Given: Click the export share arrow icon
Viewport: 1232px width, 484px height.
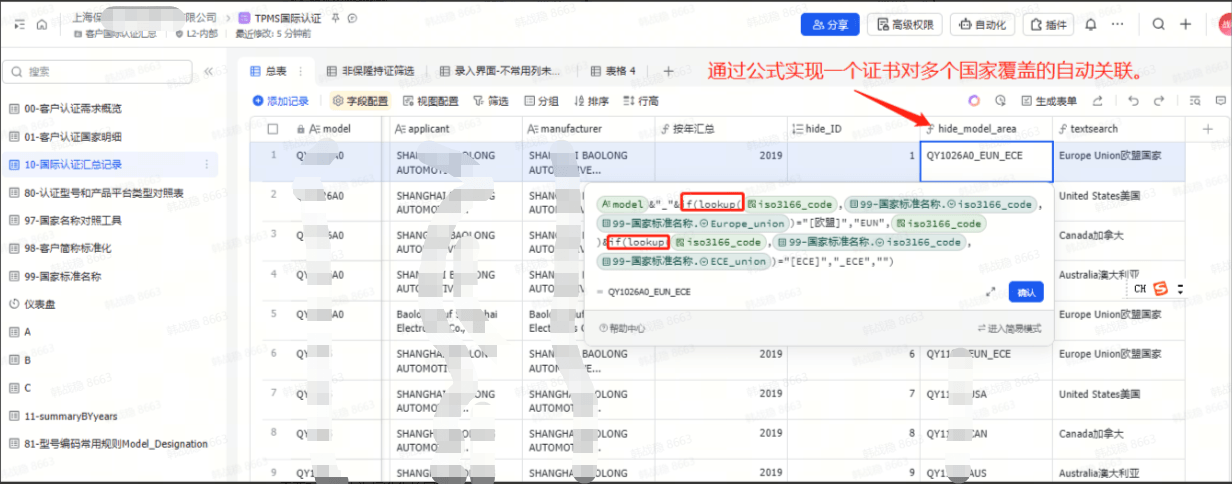Looking at the screenshot, I should pyautogui.click(x=1098, y=101).
